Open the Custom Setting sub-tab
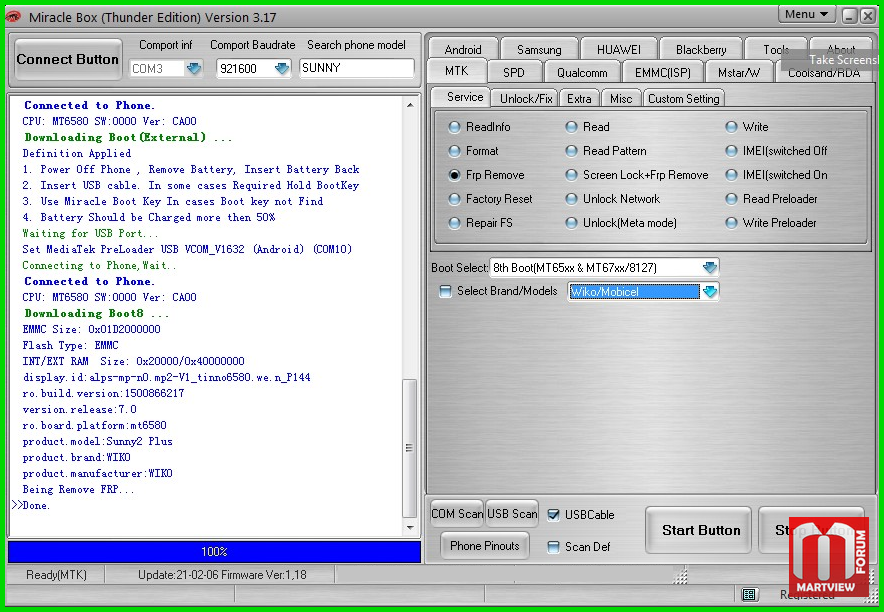The width and height of the screenshot is (884, 612). (683, 99)
